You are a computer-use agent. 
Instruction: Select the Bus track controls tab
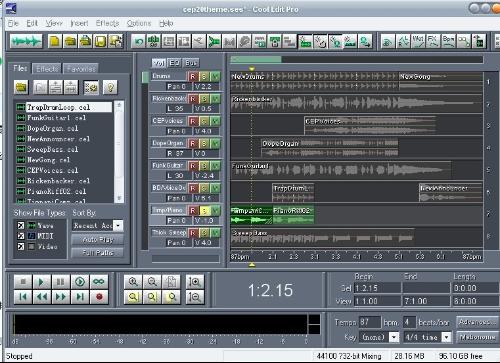pos(191,63)
